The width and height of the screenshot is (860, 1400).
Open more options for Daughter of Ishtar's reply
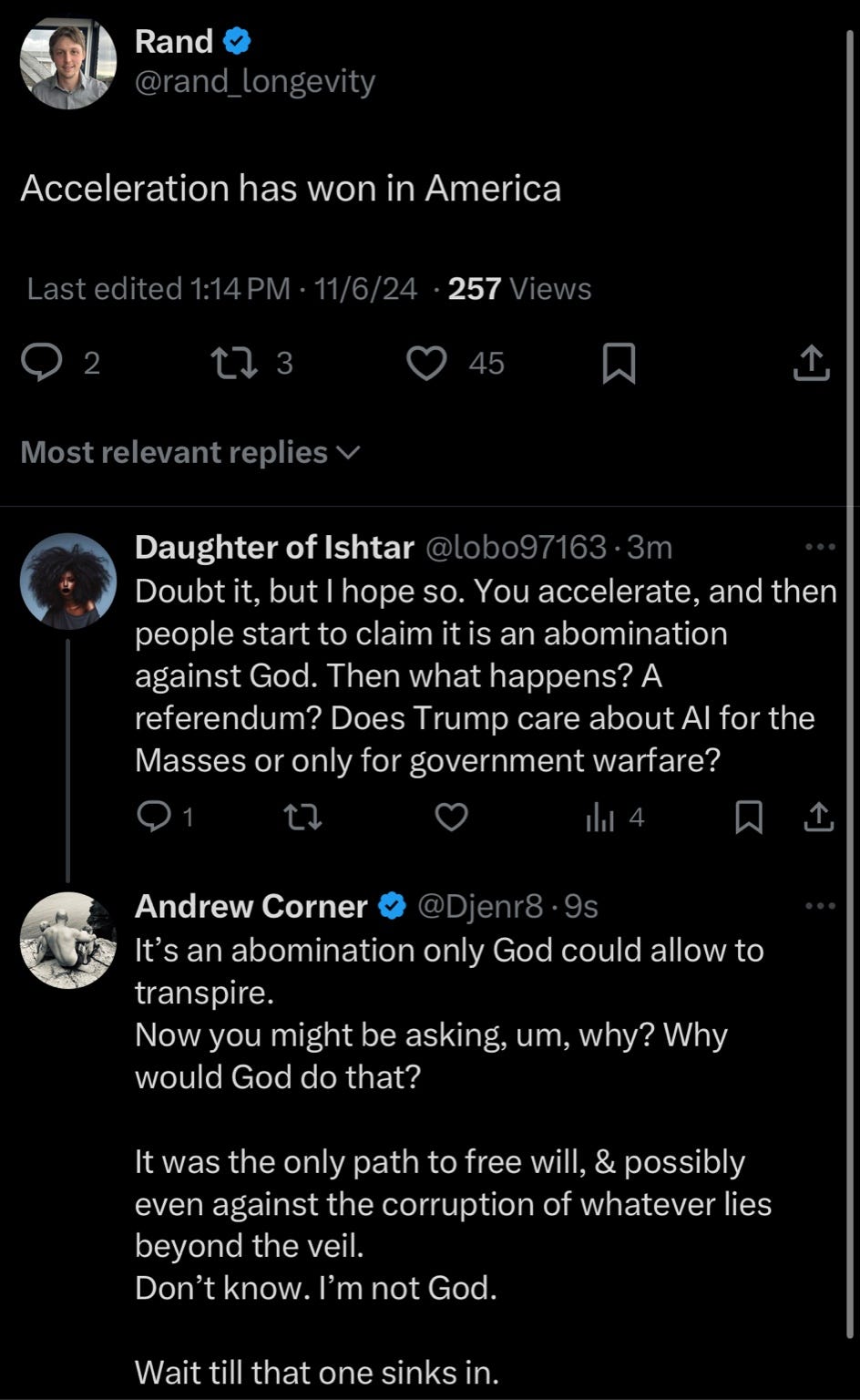tap(820, 547)
